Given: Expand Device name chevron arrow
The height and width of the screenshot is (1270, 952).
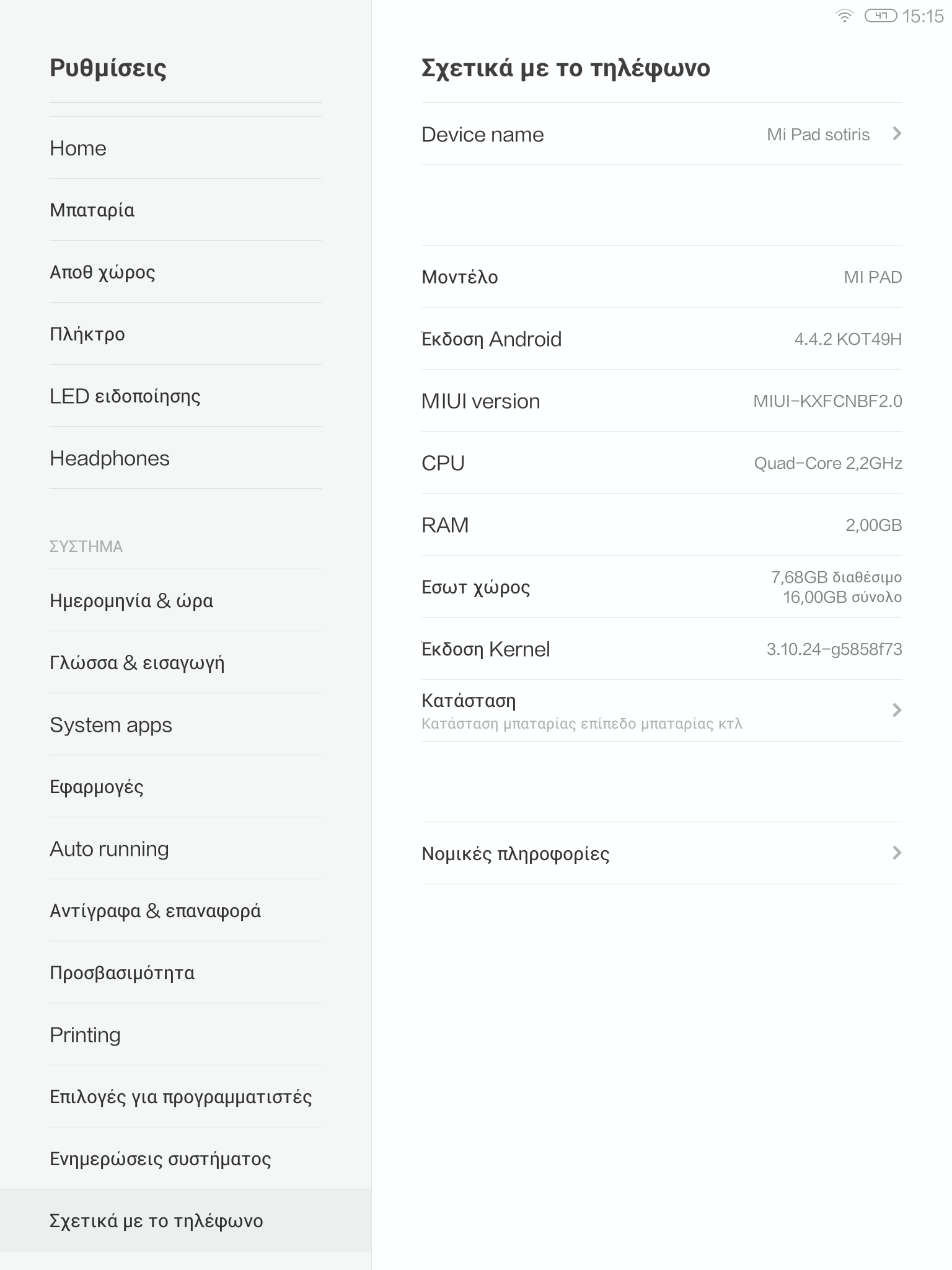Looking at the screenshot, I should [x=896, y=134].
